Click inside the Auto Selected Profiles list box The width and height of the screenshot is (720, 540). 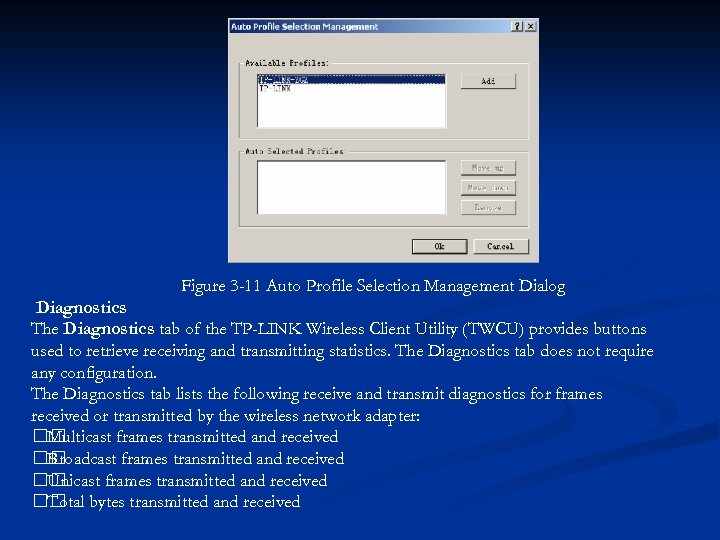(351, 187)
